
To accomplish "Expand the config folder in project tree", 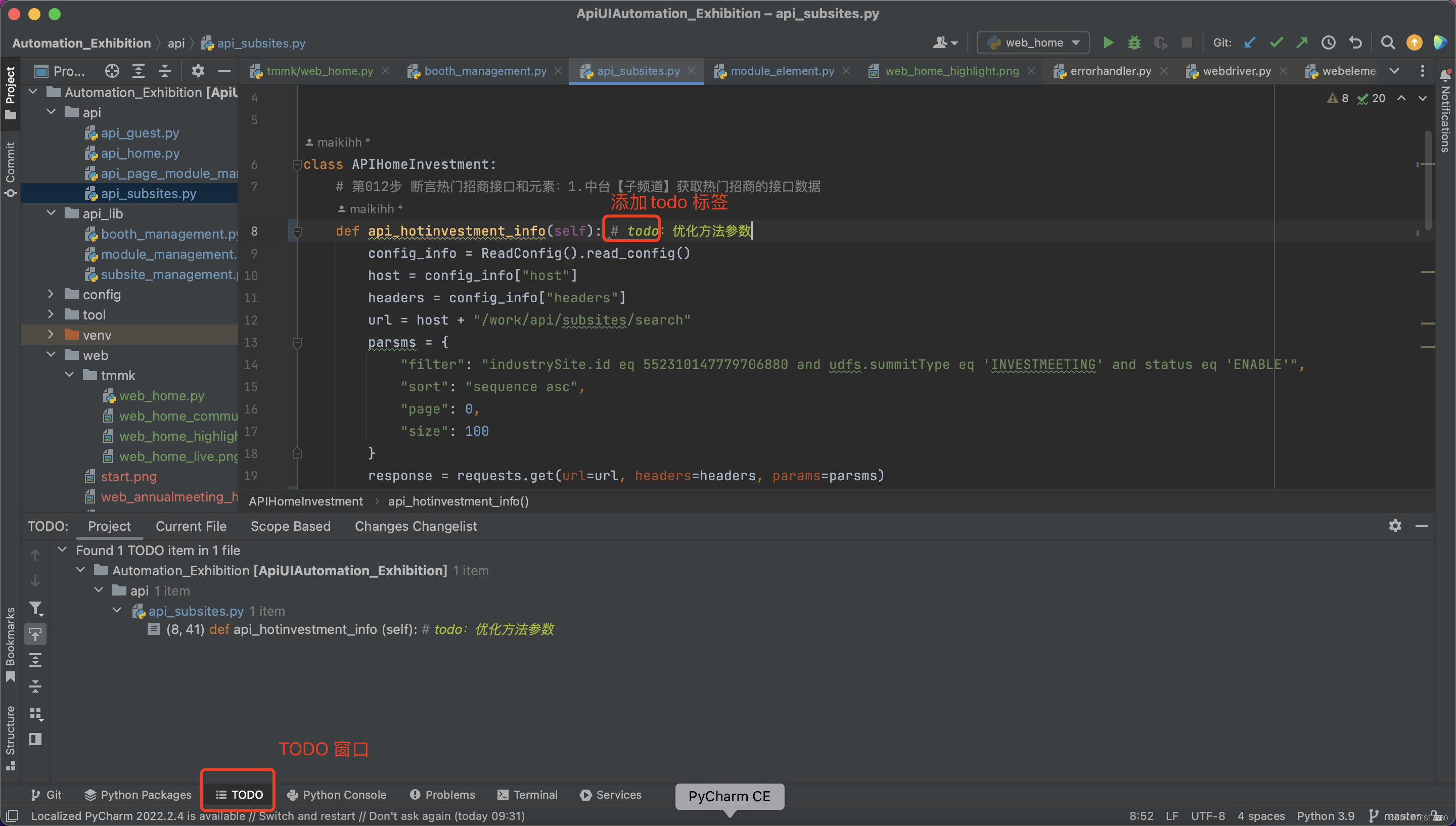I will tap(51, 294).
